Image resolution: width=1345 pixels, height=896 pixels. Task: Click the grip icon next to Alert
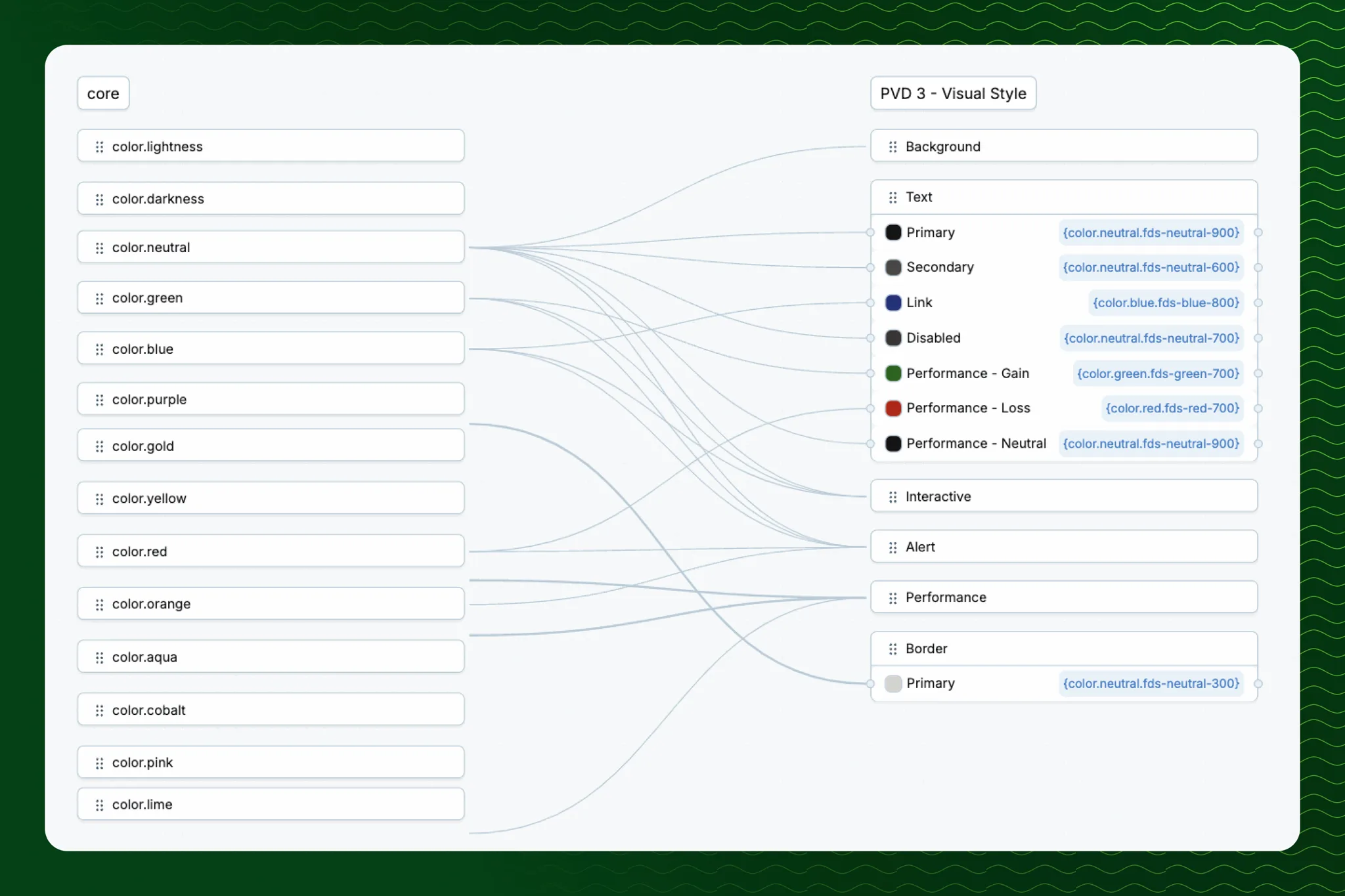(x=893, y=547)
